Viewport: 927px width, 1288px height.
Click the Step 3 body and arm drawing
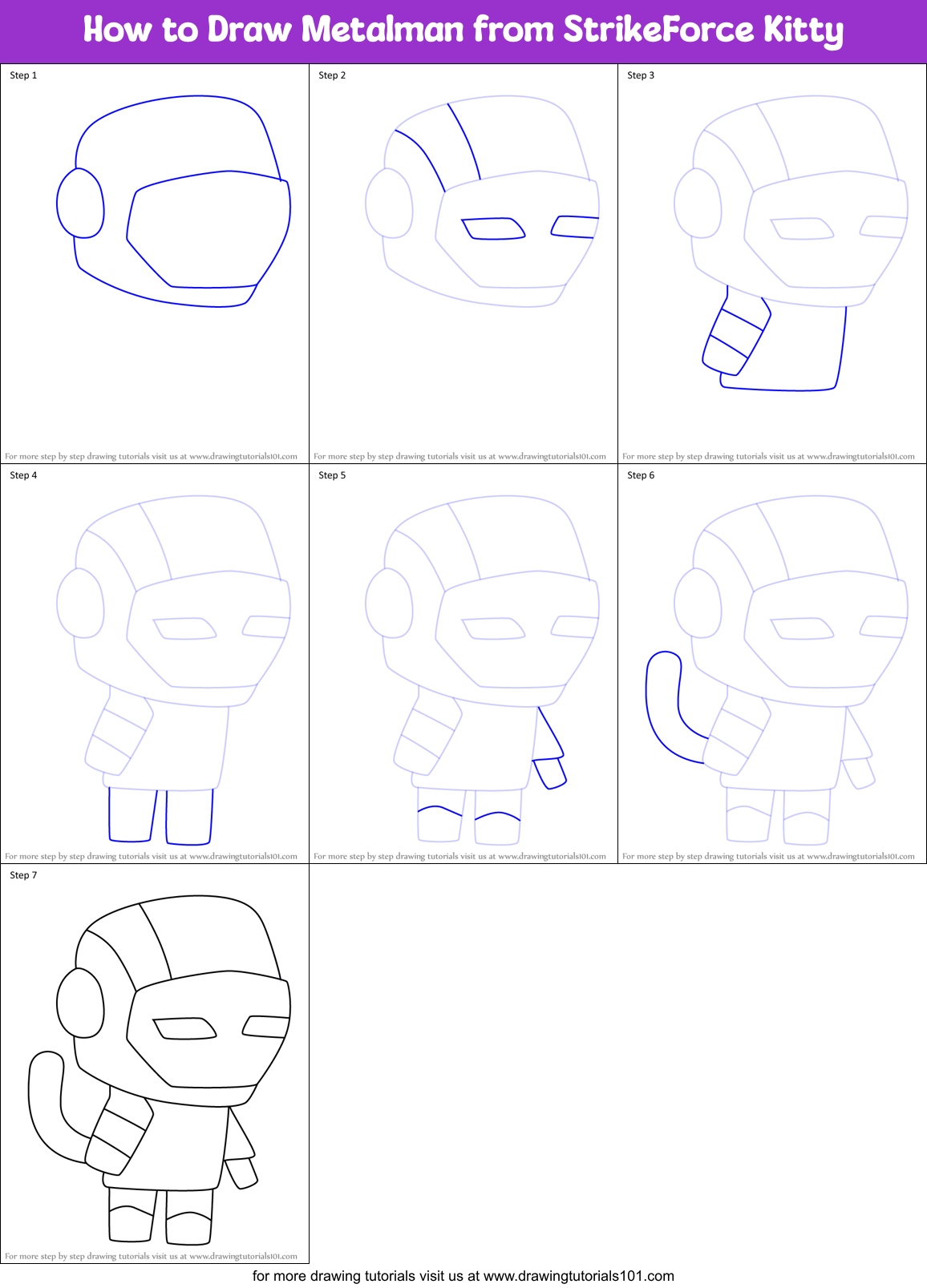pos(774,337)
